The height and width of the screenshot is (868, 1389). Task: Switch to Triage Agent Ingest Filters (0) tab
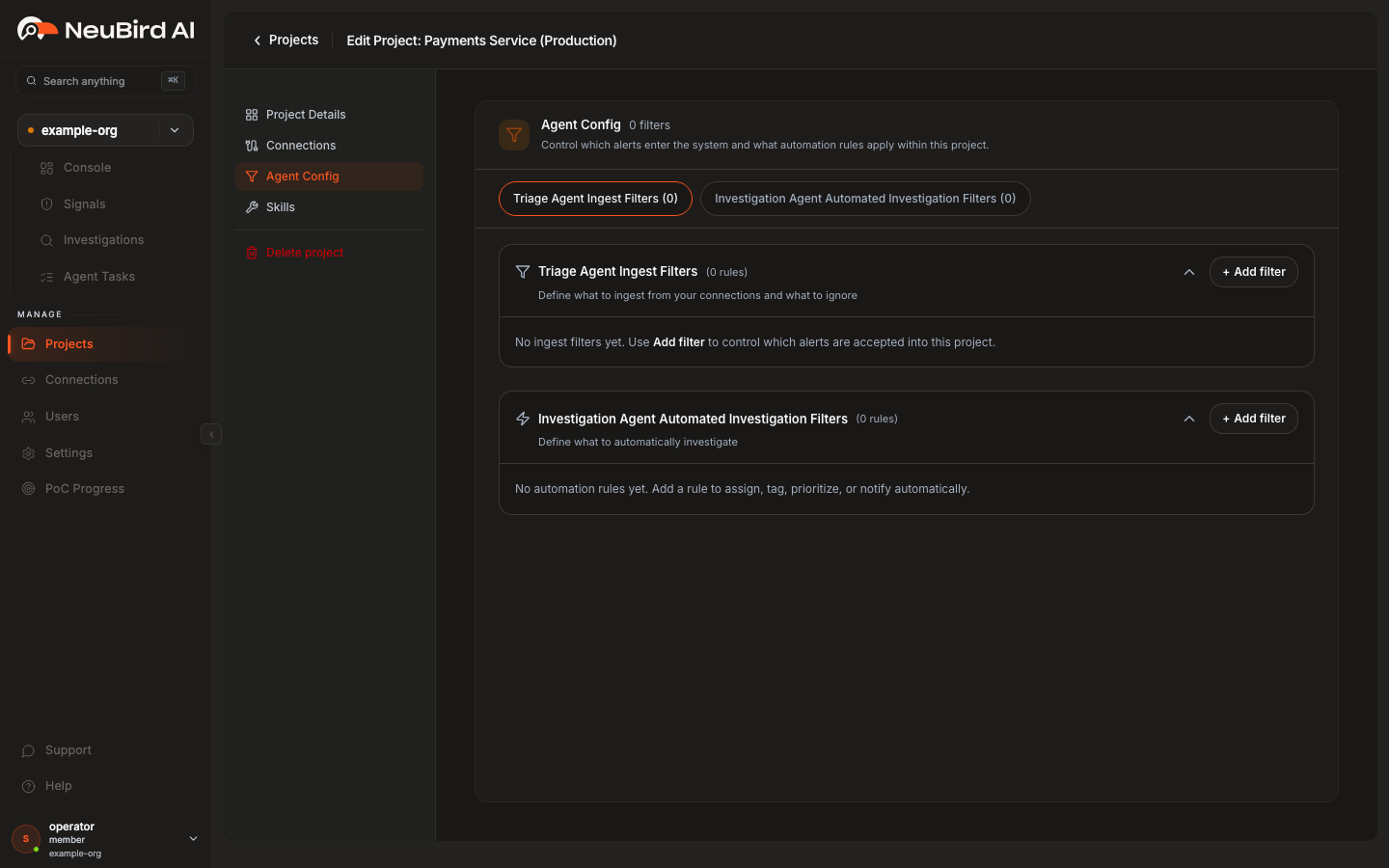(595, 199)
